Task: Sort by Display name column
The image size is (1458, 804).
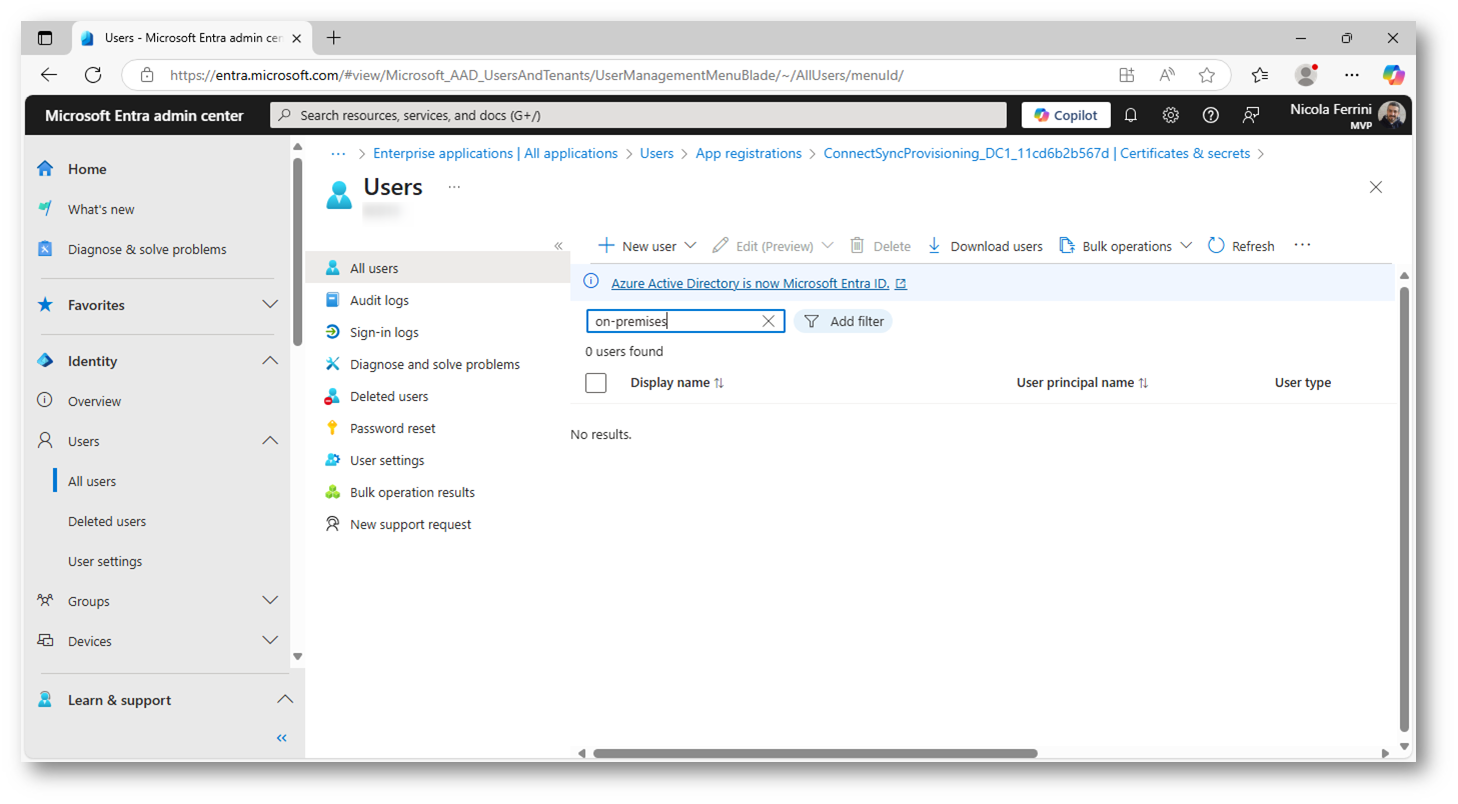Action: (677, 383)
